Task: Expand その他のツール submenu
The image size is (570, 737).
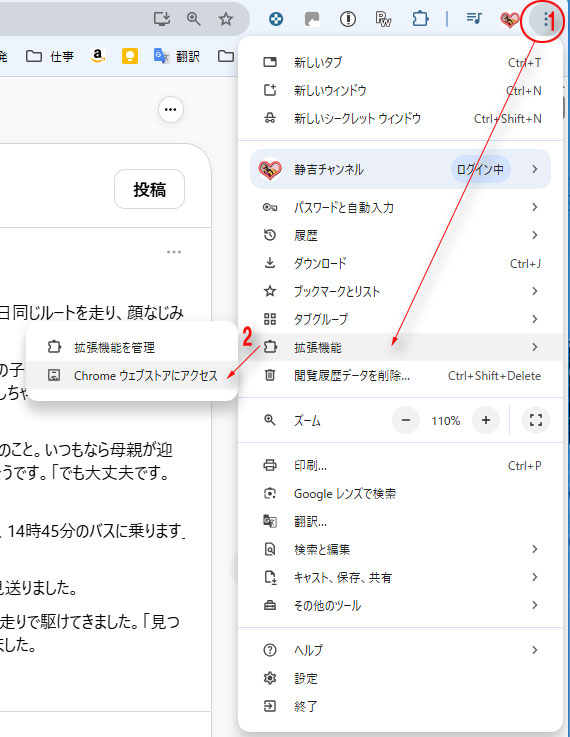Action: click(400, 605)
